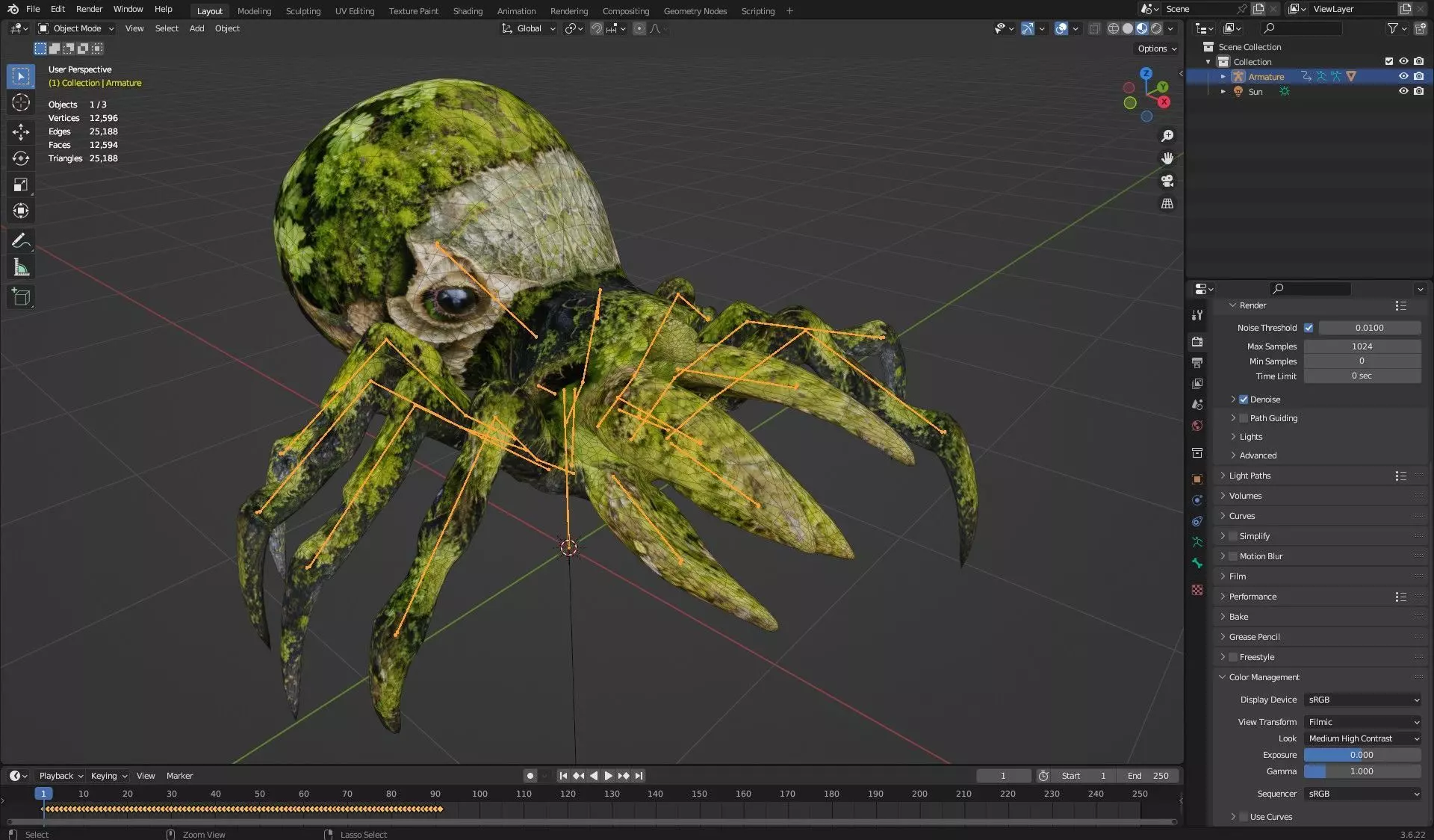Open the View Layer properties tab
Image resolution: width=1434 pixels, height=840 pixels.
(x=1197, y=384)
